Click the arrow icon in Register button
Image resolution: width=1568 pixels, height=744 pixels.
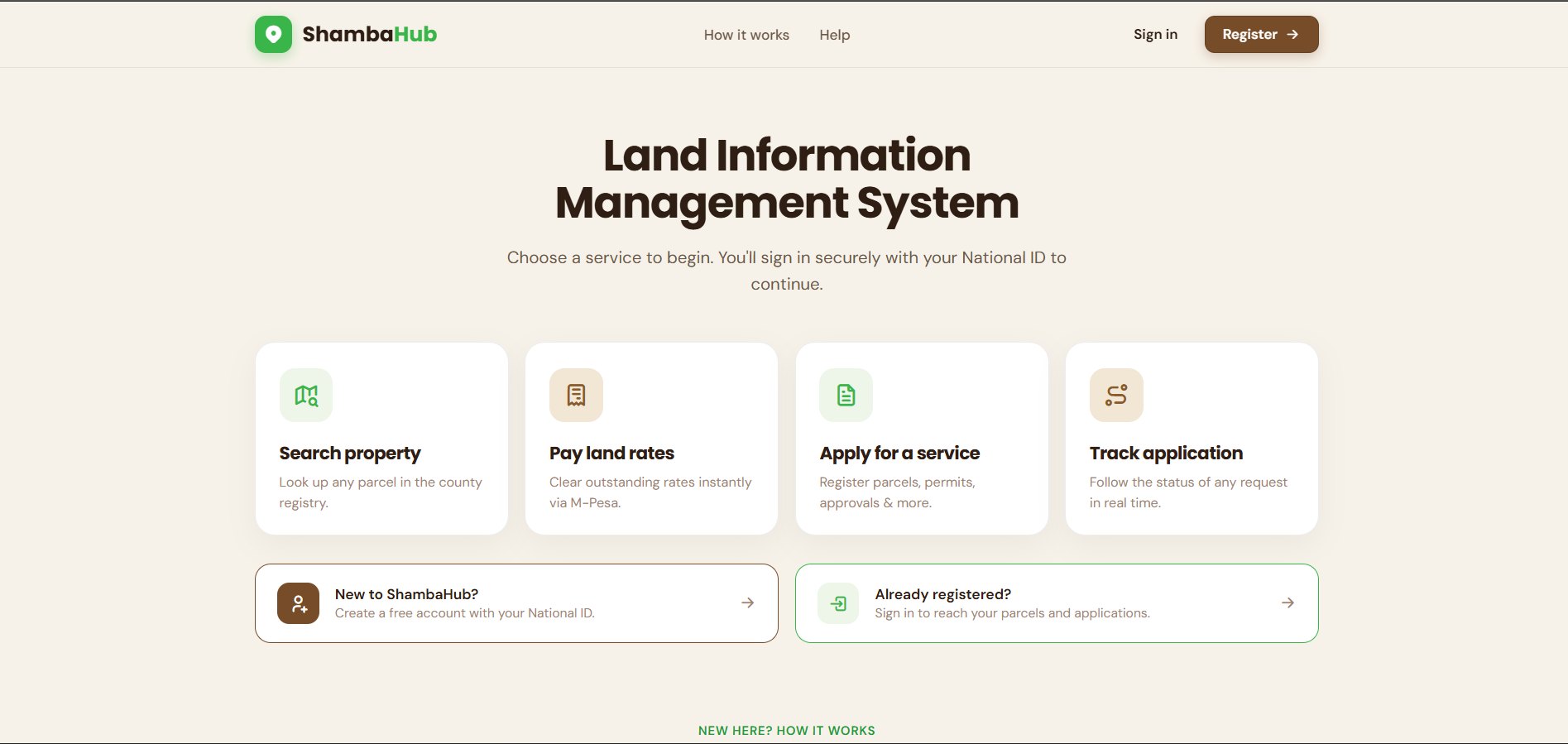1292,34
